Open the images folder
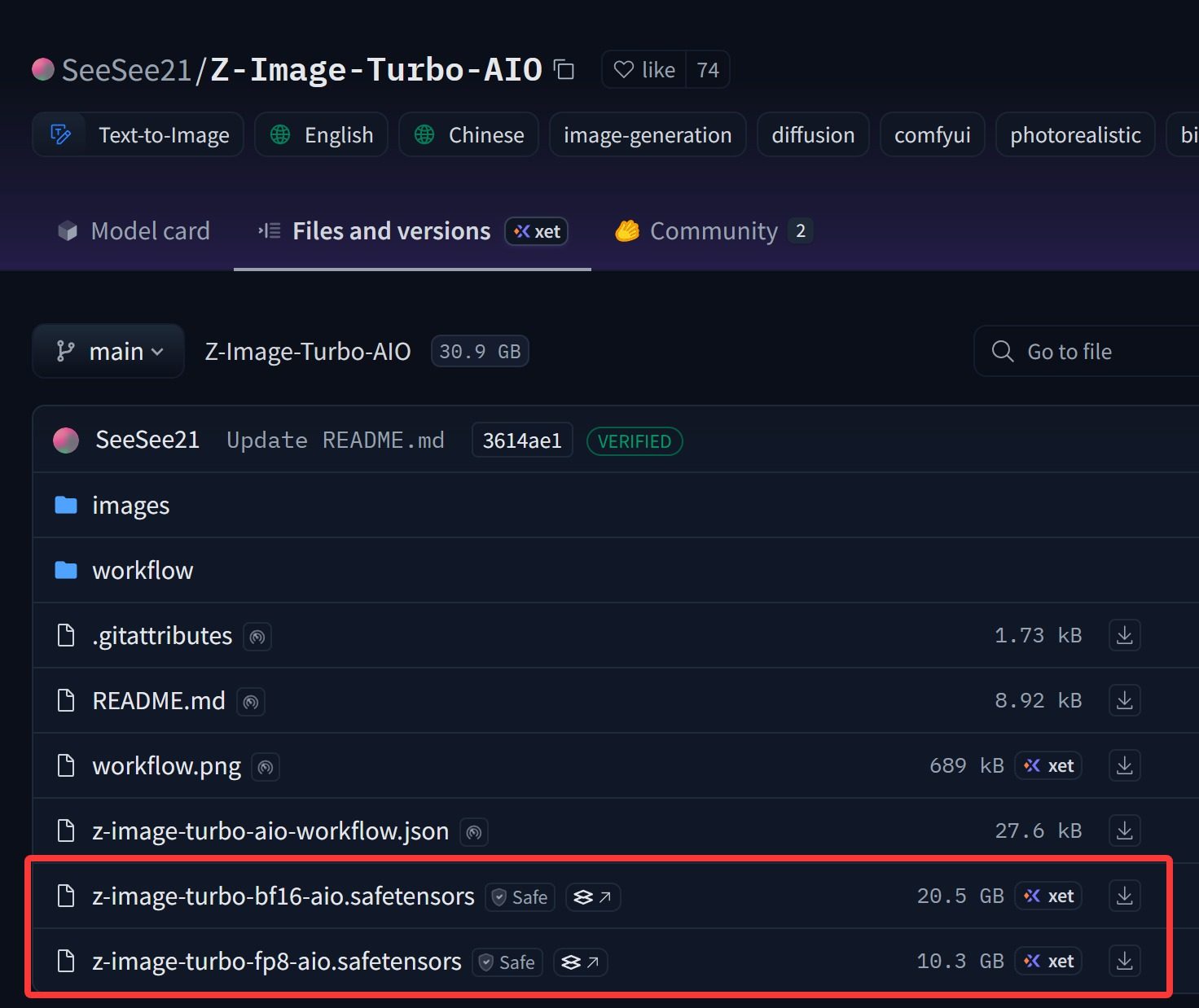Viewport: 1199px width, 1008px height. click(x=130, y=506)
